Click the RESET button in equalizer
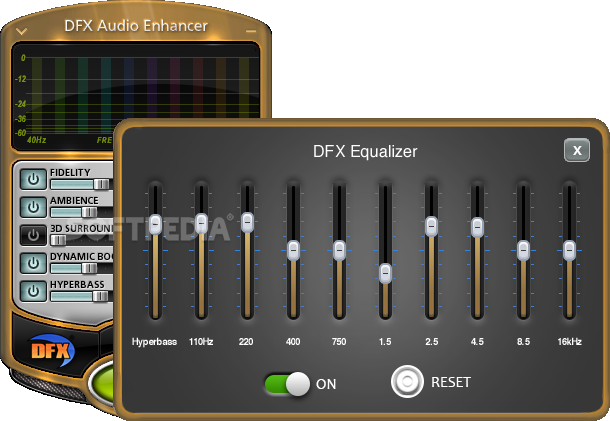The width and height of the screenshot is (610, 421). [x=407, y=381]
